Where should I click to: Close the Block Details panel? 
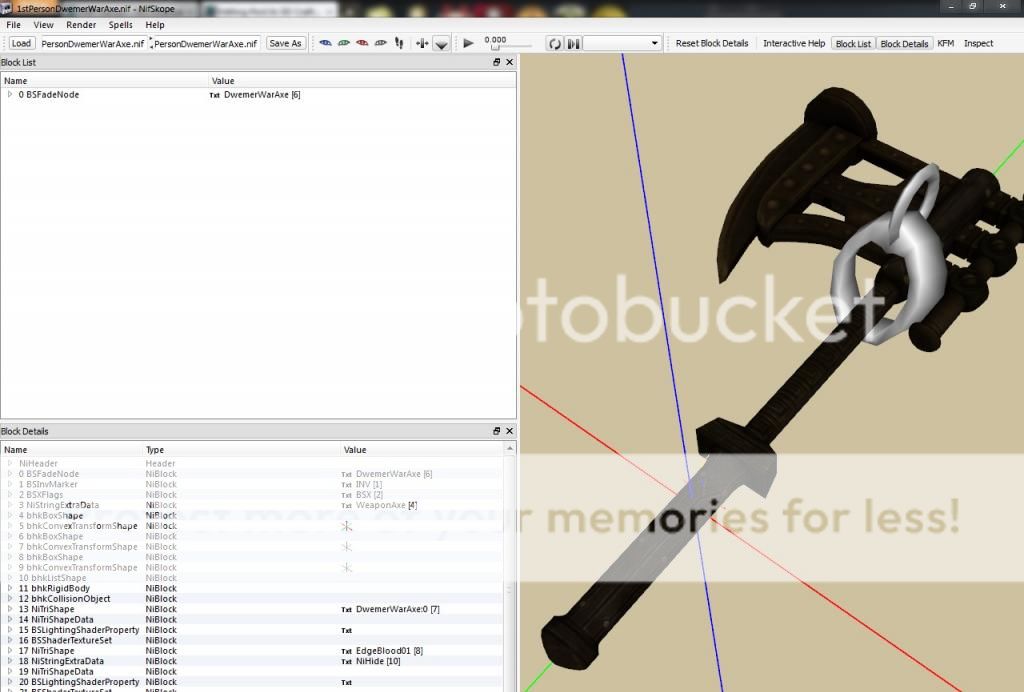click(x=509, y=431)
